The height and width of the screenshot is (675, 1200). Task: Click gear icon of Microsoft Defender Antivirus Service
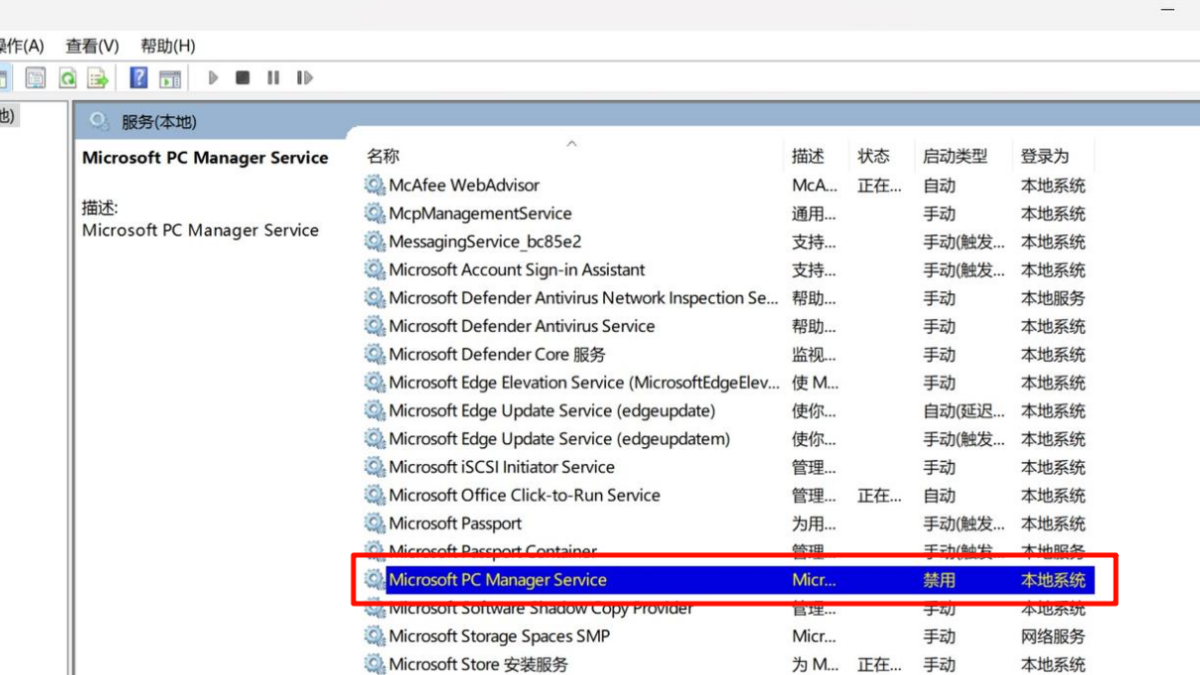374,326
